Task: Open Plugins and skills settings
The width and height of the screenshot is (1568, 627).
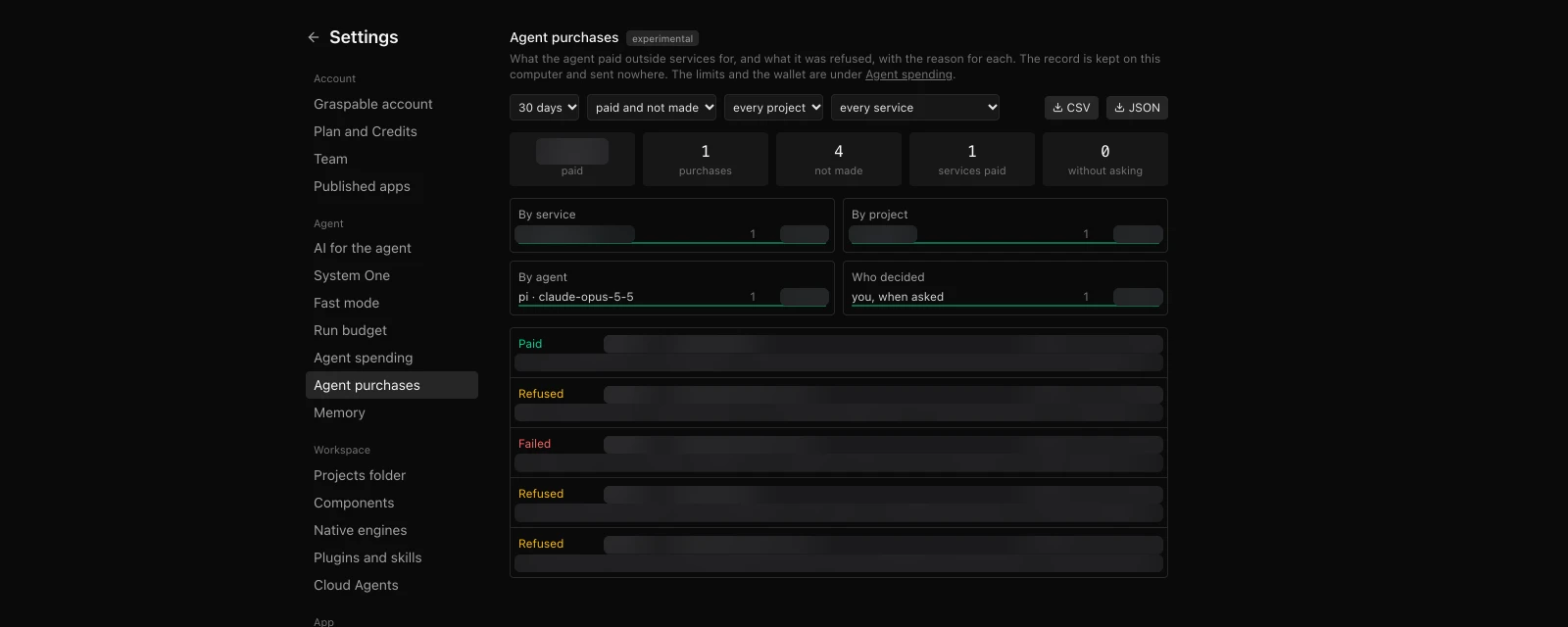Action: [392, 557]
